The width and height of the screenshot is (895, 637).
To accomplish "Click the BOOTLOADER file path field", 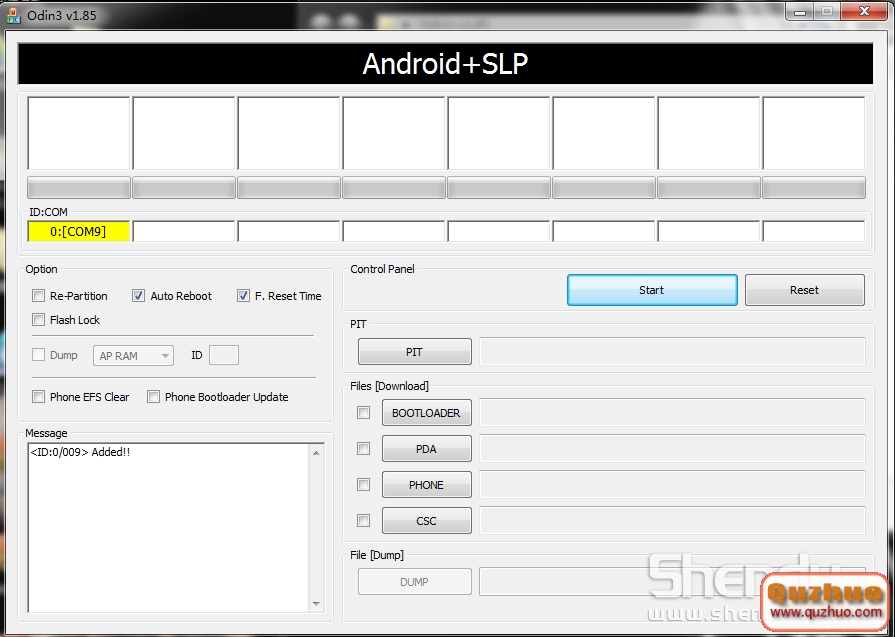I will [x=672, y=413].
